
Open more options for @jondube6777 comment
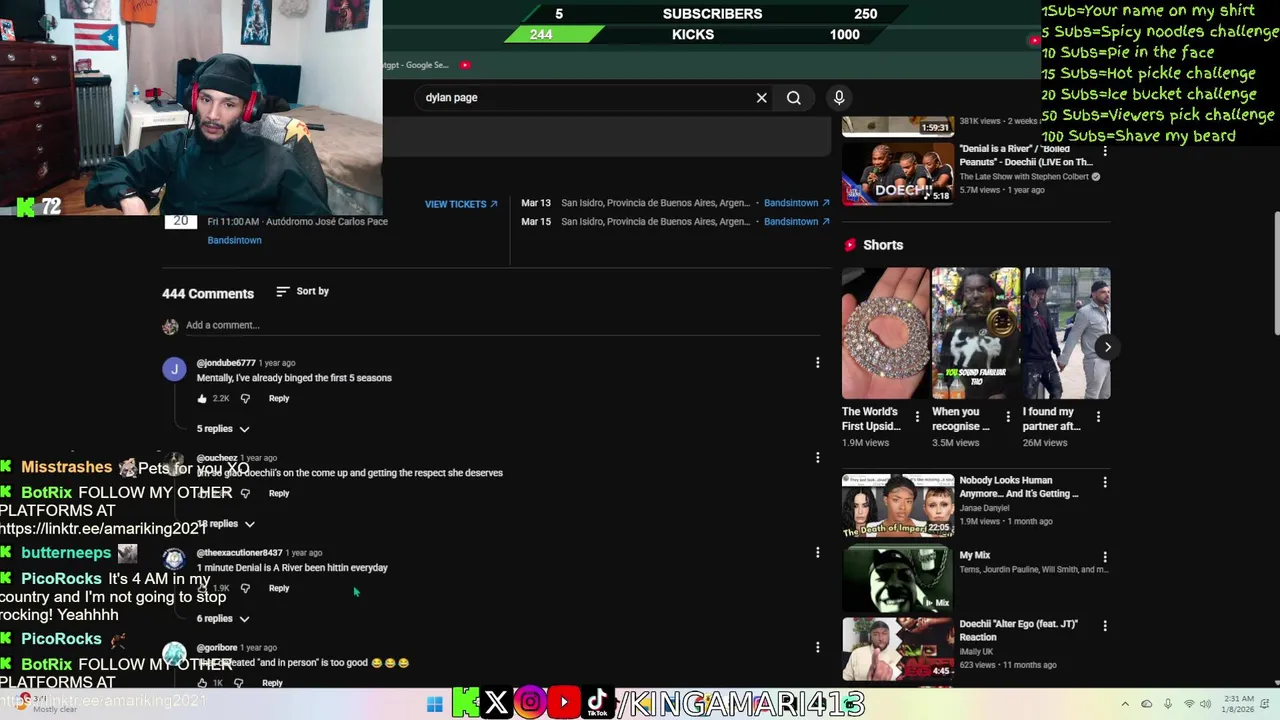pos(817,363)
